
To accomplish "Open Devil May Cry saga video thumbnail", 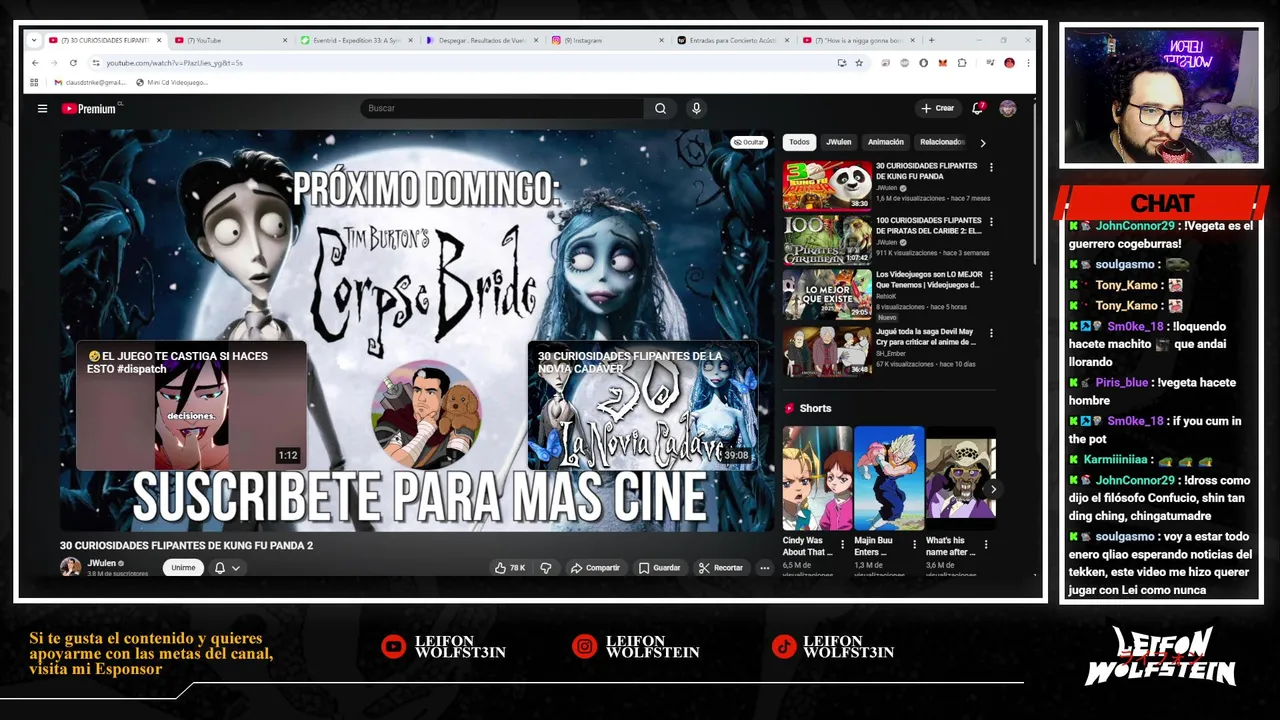I will point(827,351).
